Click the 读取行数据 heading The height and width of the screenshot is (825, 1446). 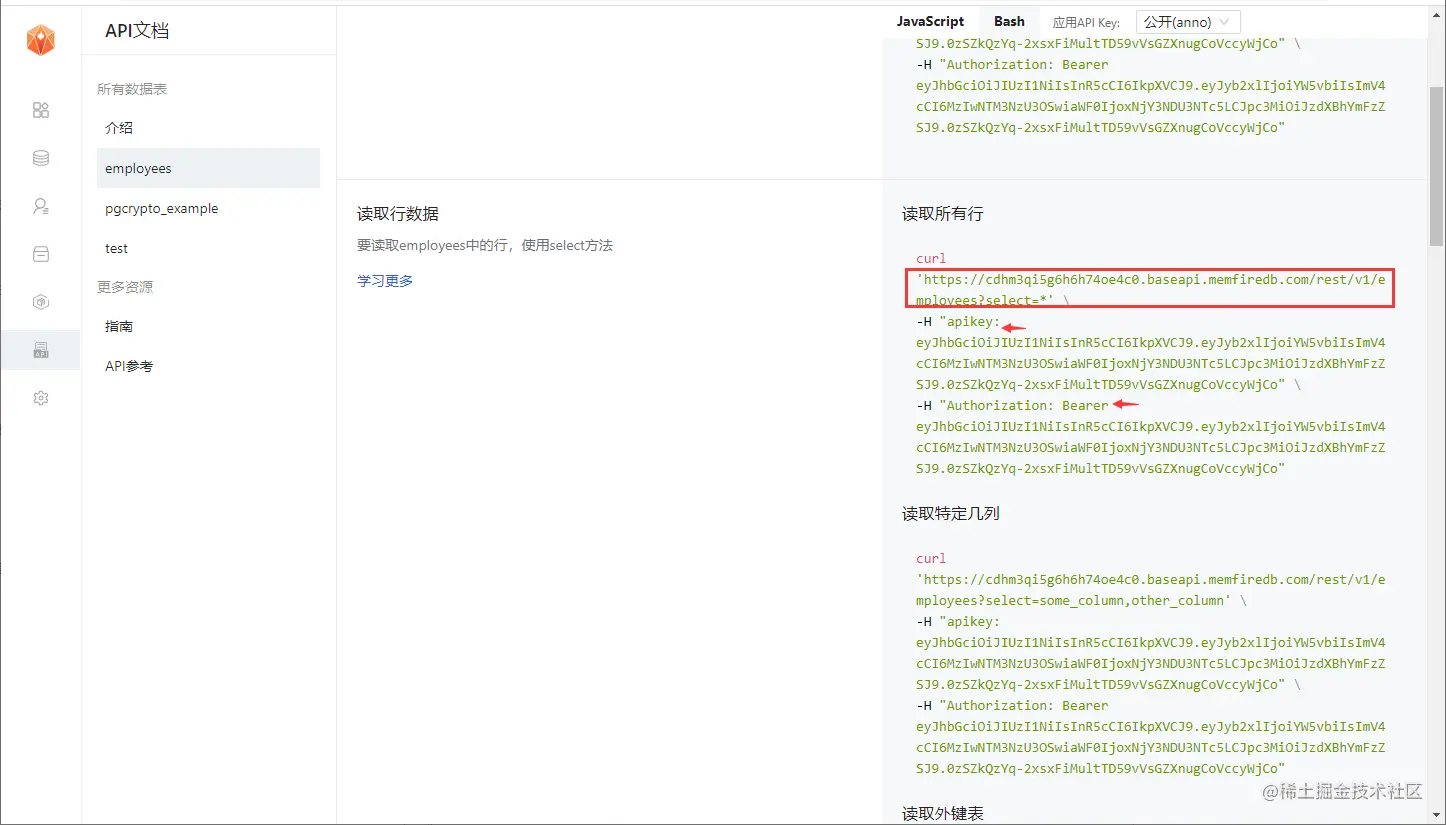coord(398,214)
